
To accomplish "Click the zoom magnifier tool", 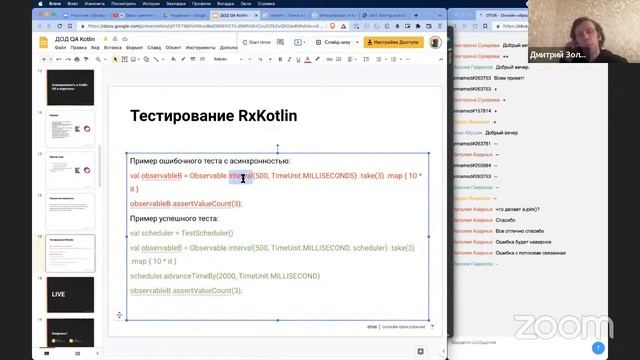I will [x=98, y=60].
